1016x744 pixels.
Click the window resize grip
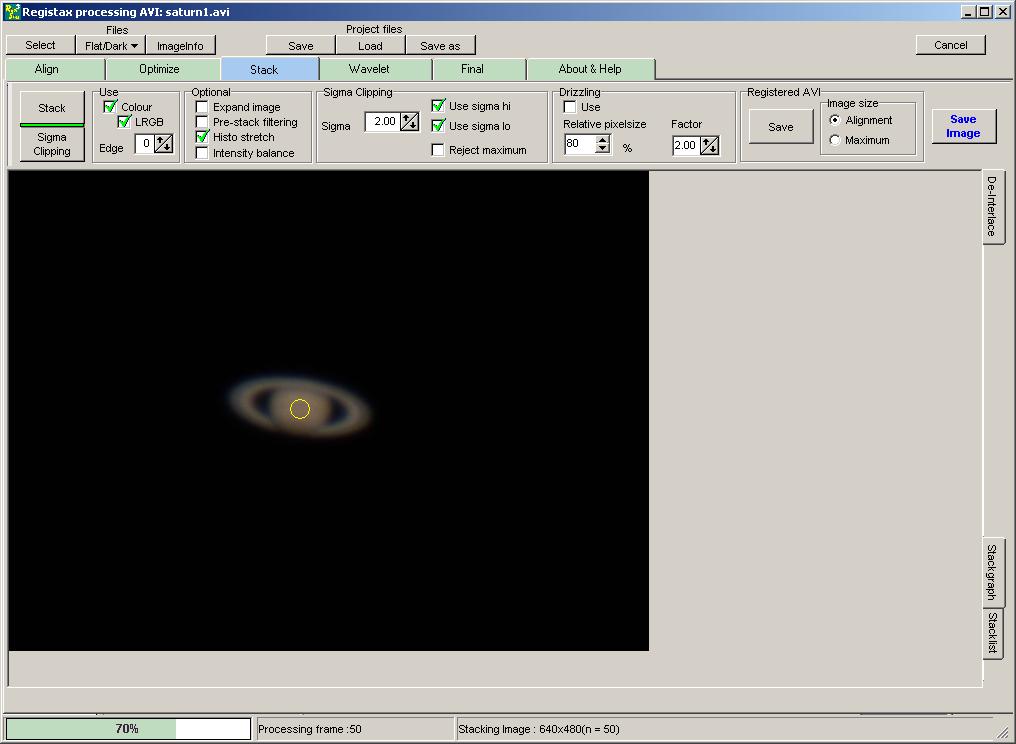pyautogui.click(x=1002, y=732)
